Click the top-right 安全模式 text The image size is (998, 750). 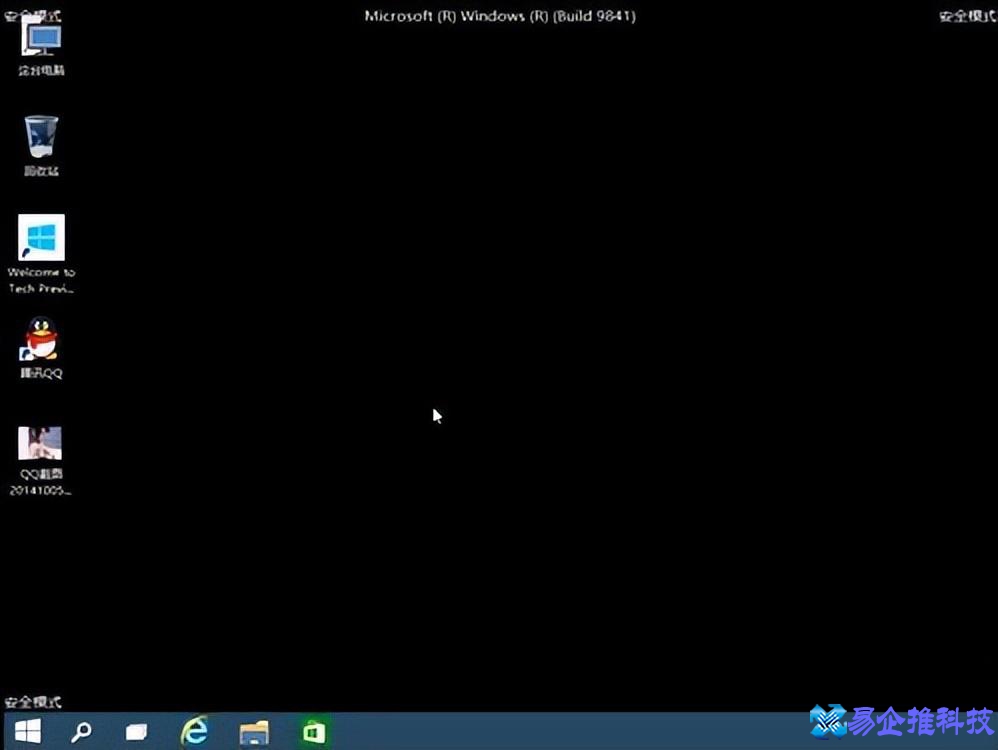pyautogui.click(x=966, y=16)
